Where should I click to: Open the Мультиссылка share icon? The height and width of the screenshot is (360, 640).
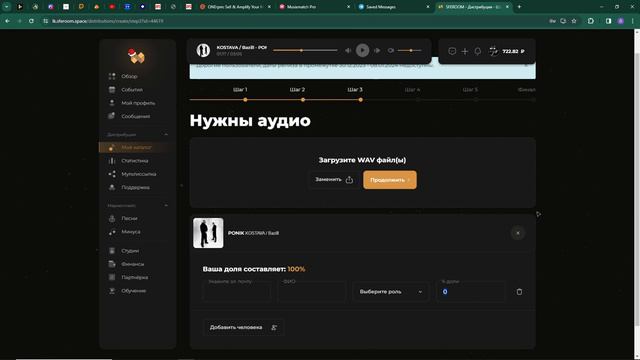pyautogui.click(x=112, y=174)
